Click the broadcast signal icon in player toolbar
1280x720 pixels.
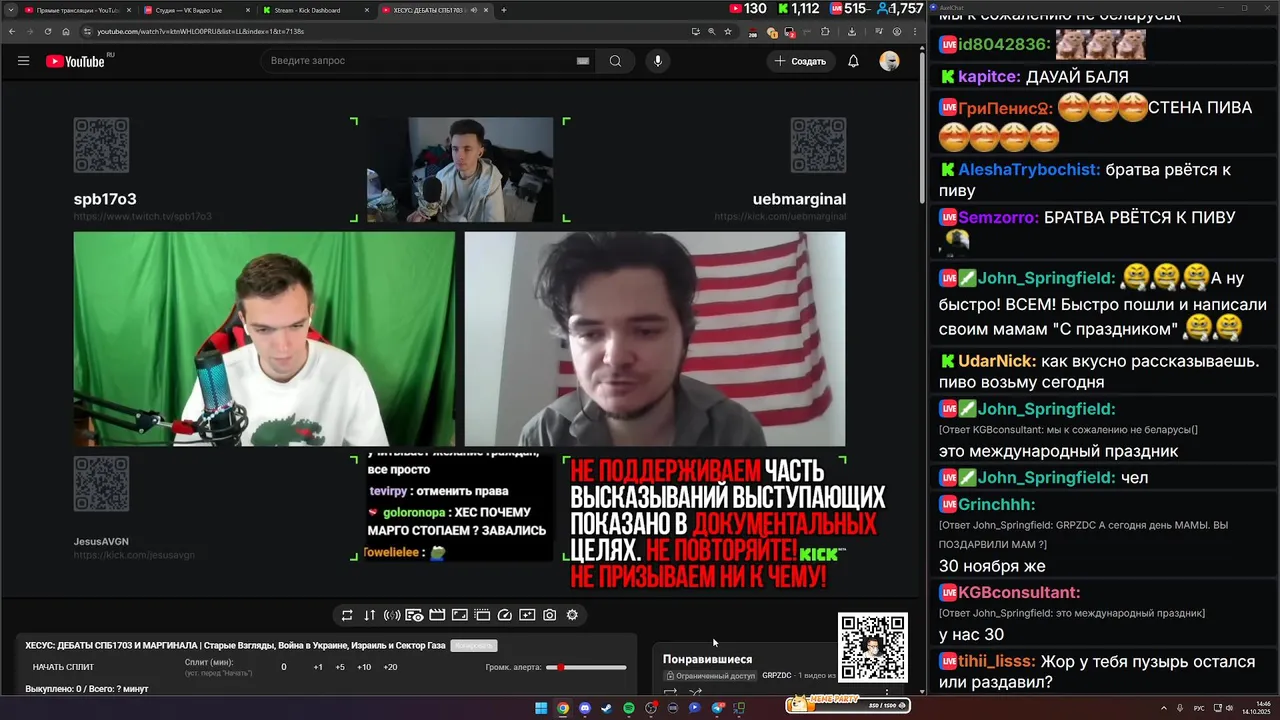pyautogui.click(x=392, y=615)
